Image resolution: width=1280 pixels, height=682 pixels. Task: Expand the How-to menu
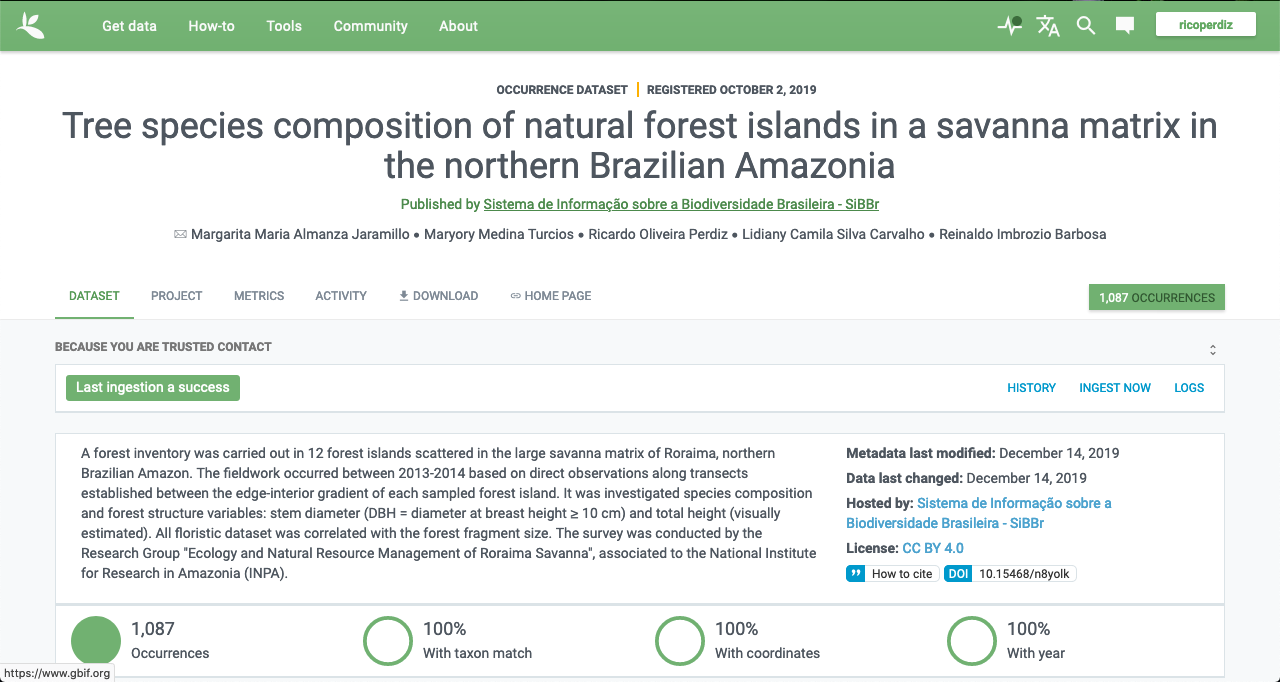pyautogui.click(x=211, y=26)
